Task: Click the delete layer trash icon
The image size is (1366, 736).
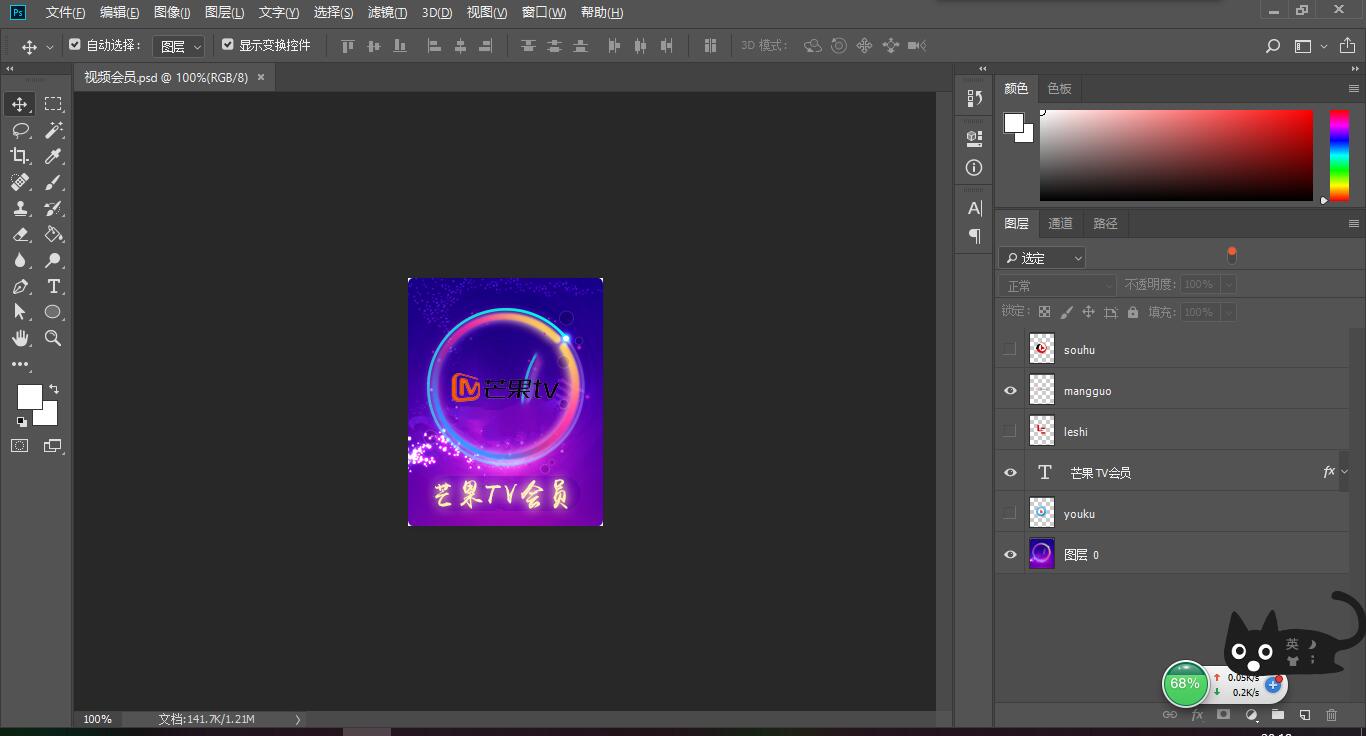Action: (x=1331, y=715)
